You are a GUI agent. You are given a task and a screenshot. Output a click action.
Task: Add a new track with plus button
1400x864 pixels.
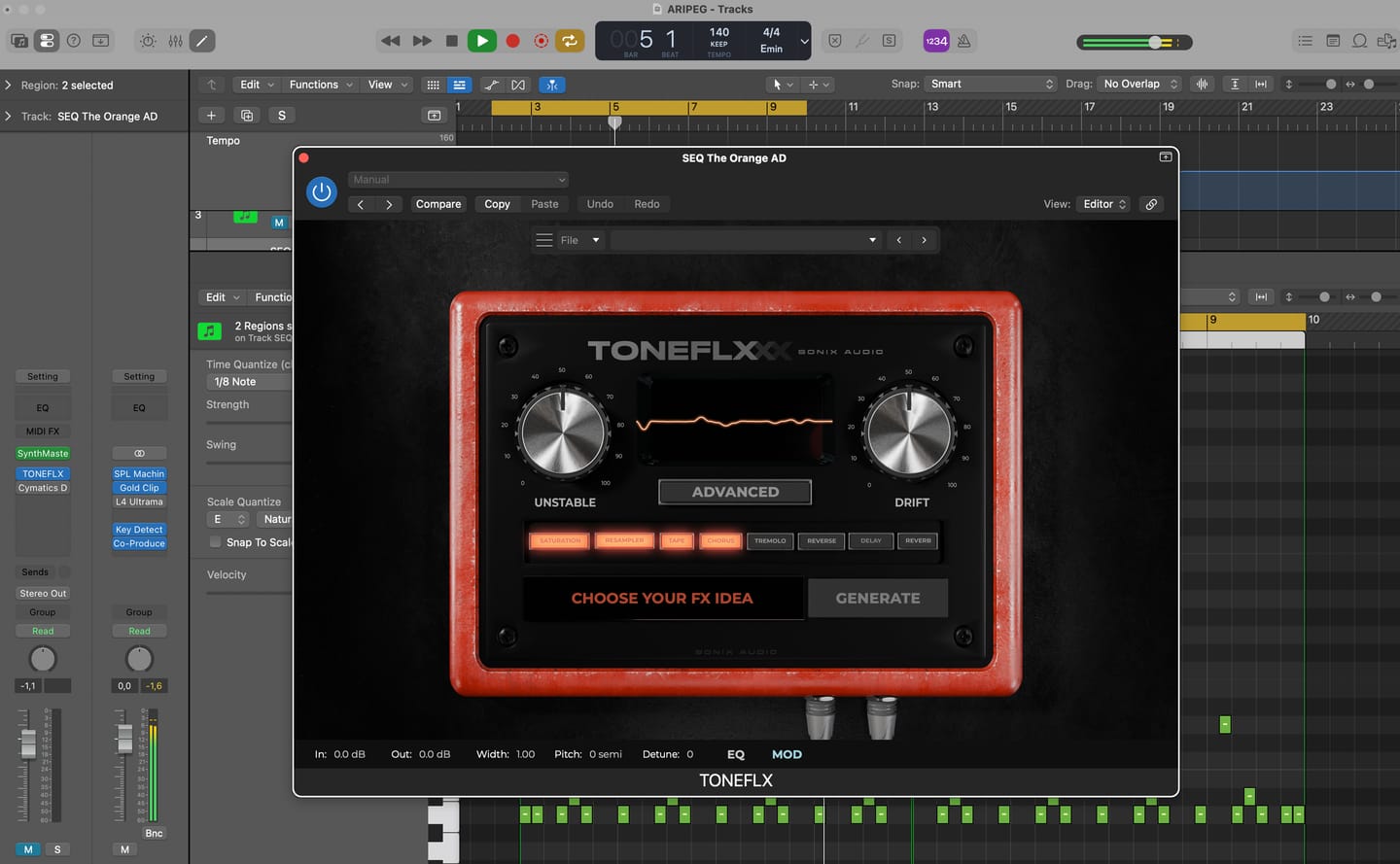click(211, 116)
